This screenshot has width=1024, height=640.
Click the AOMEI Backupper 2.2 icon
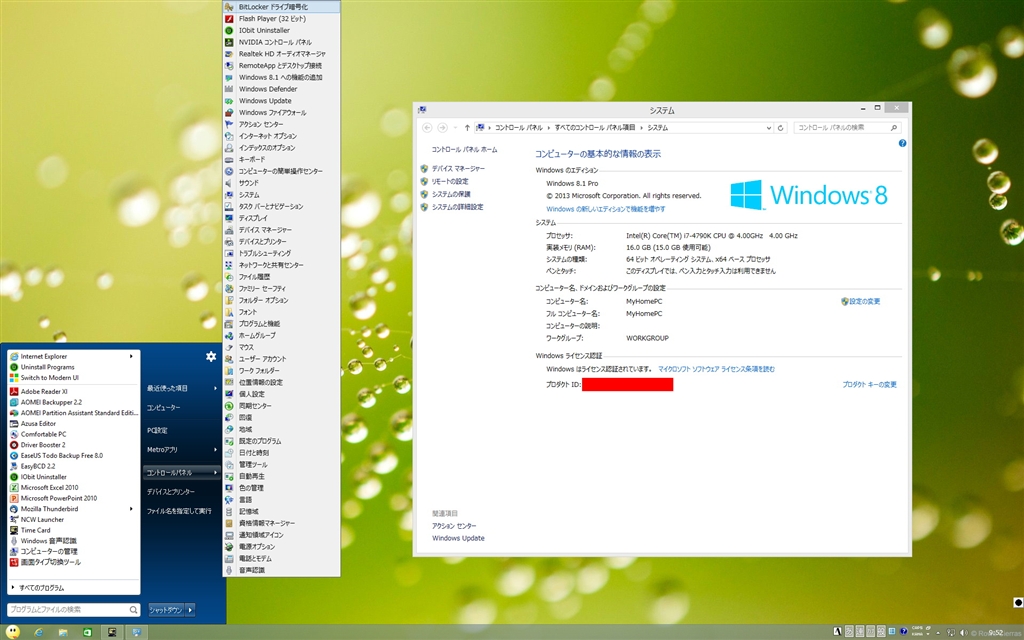[x=14, y=402]
